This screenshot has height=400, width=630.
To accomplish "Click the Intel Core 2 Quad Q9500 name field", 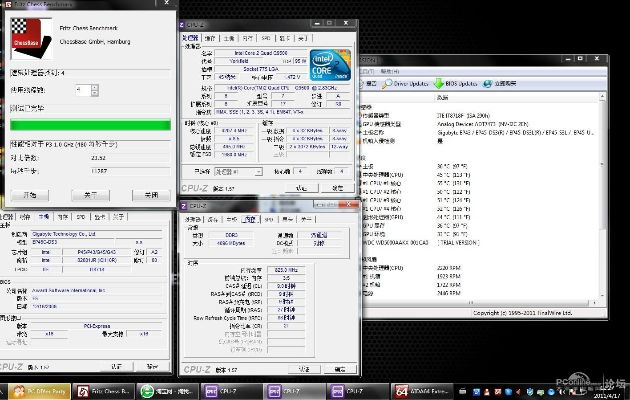I will (261, 53).
